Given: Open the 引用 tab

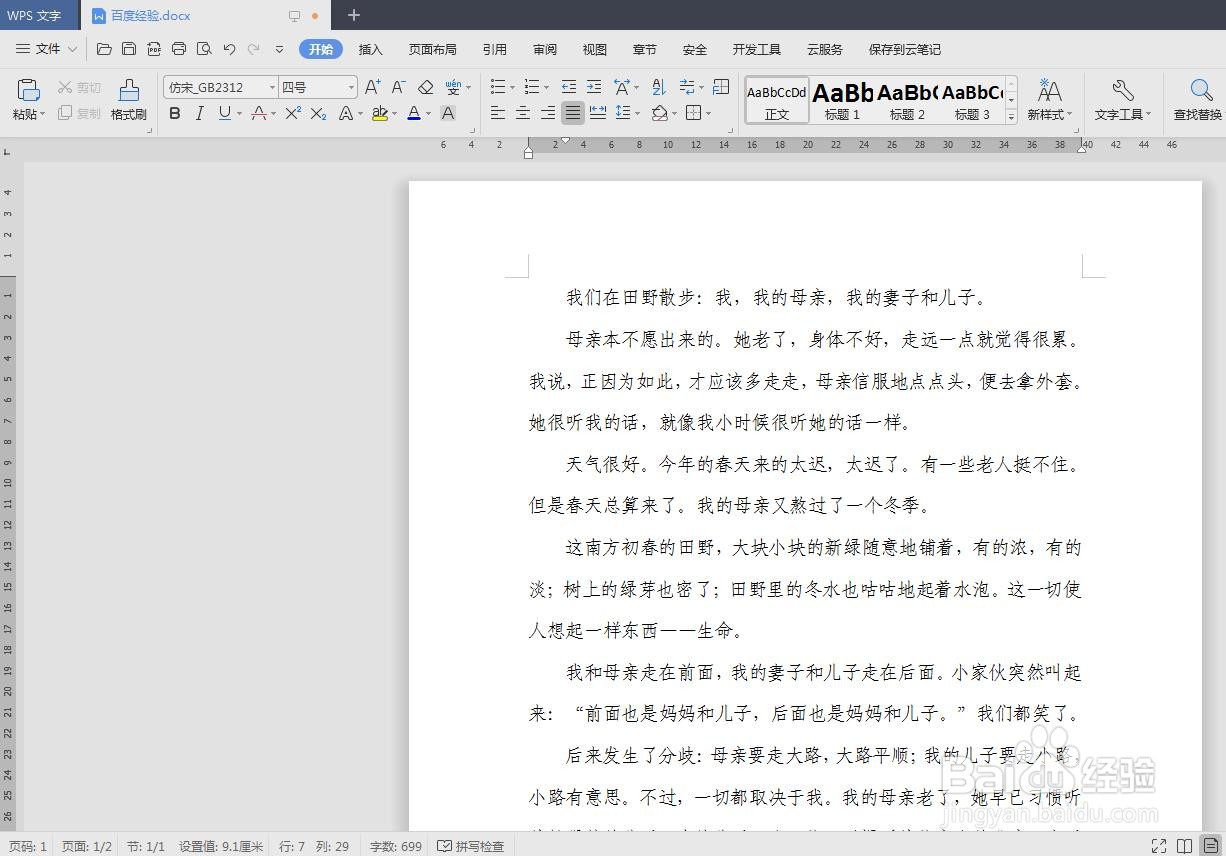Looking at the screenshot, I should coord(494,49).
